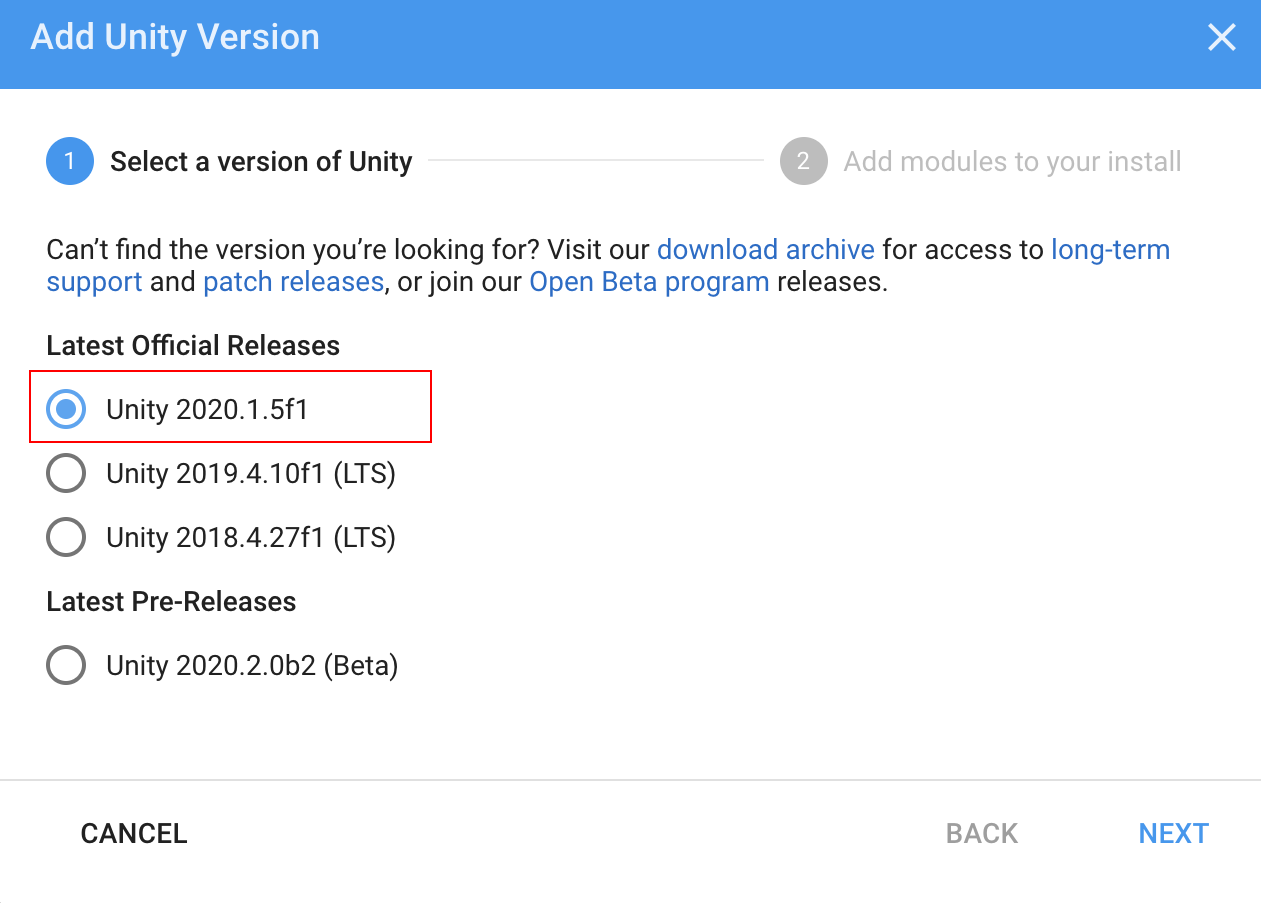Click the Unity 2020.1.5f1 version label
This screenshot has width=1261, height=903.
pos(207,409)
